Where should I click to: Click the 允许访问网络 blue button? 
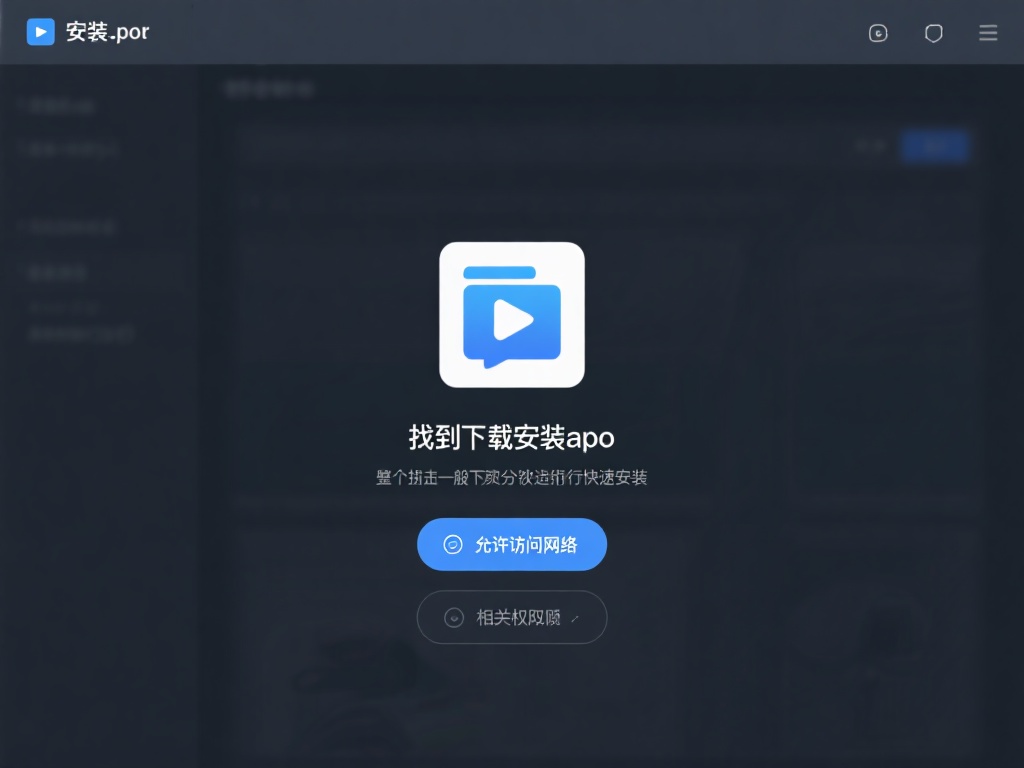coord(512,545)
